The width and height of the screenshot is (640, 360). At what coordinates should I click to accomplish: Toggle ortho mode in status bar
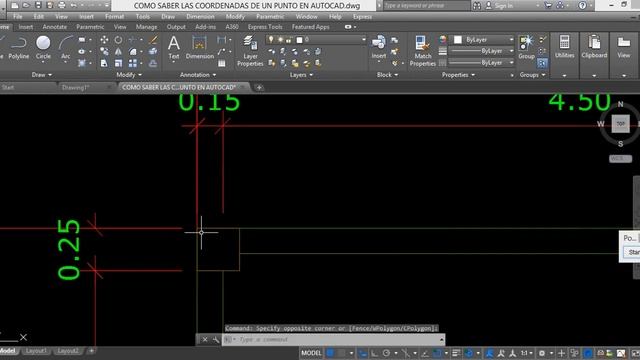pyautogui.click(x=374, y=353)
